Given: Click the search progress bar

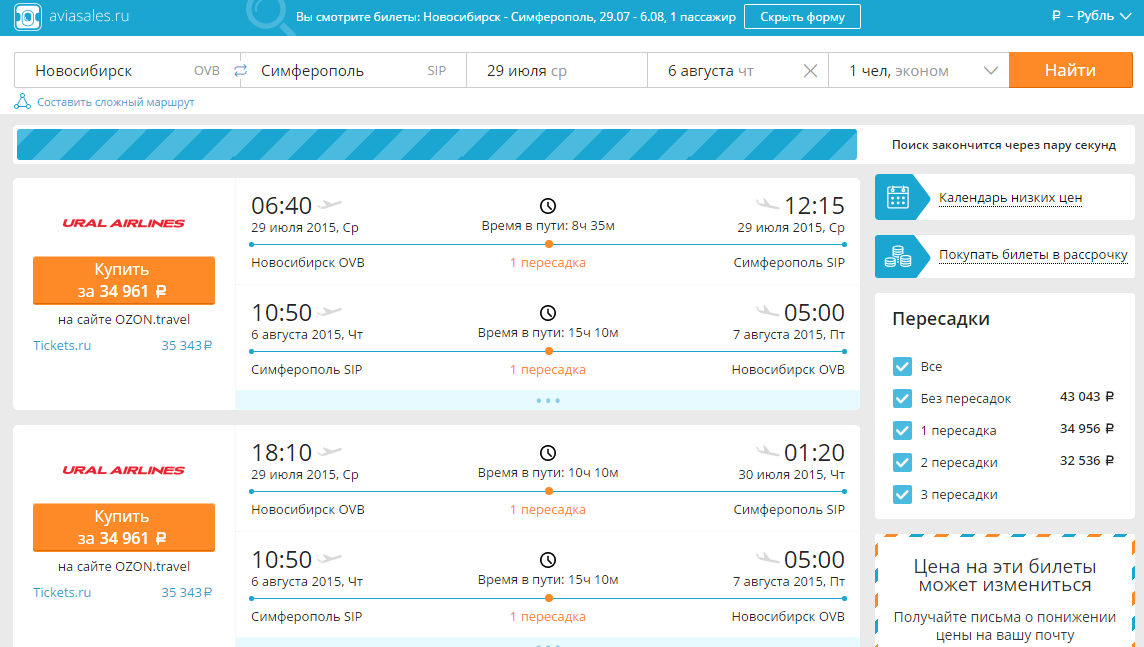Looking at the screenshot, I should coord(436,144).
